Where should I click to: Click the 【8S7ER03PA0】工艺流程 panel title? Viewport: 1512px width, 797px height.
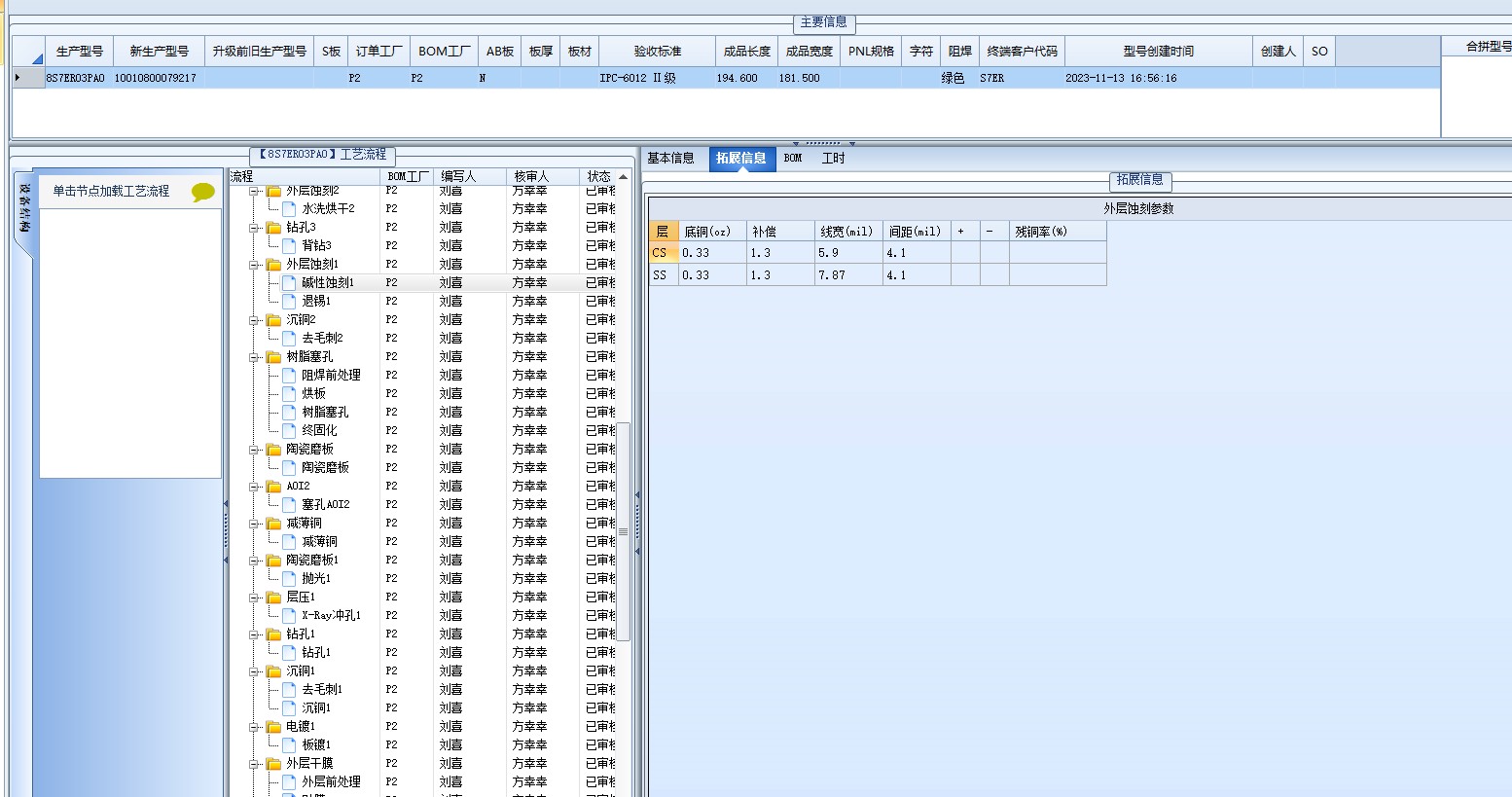tap(322, 155)
